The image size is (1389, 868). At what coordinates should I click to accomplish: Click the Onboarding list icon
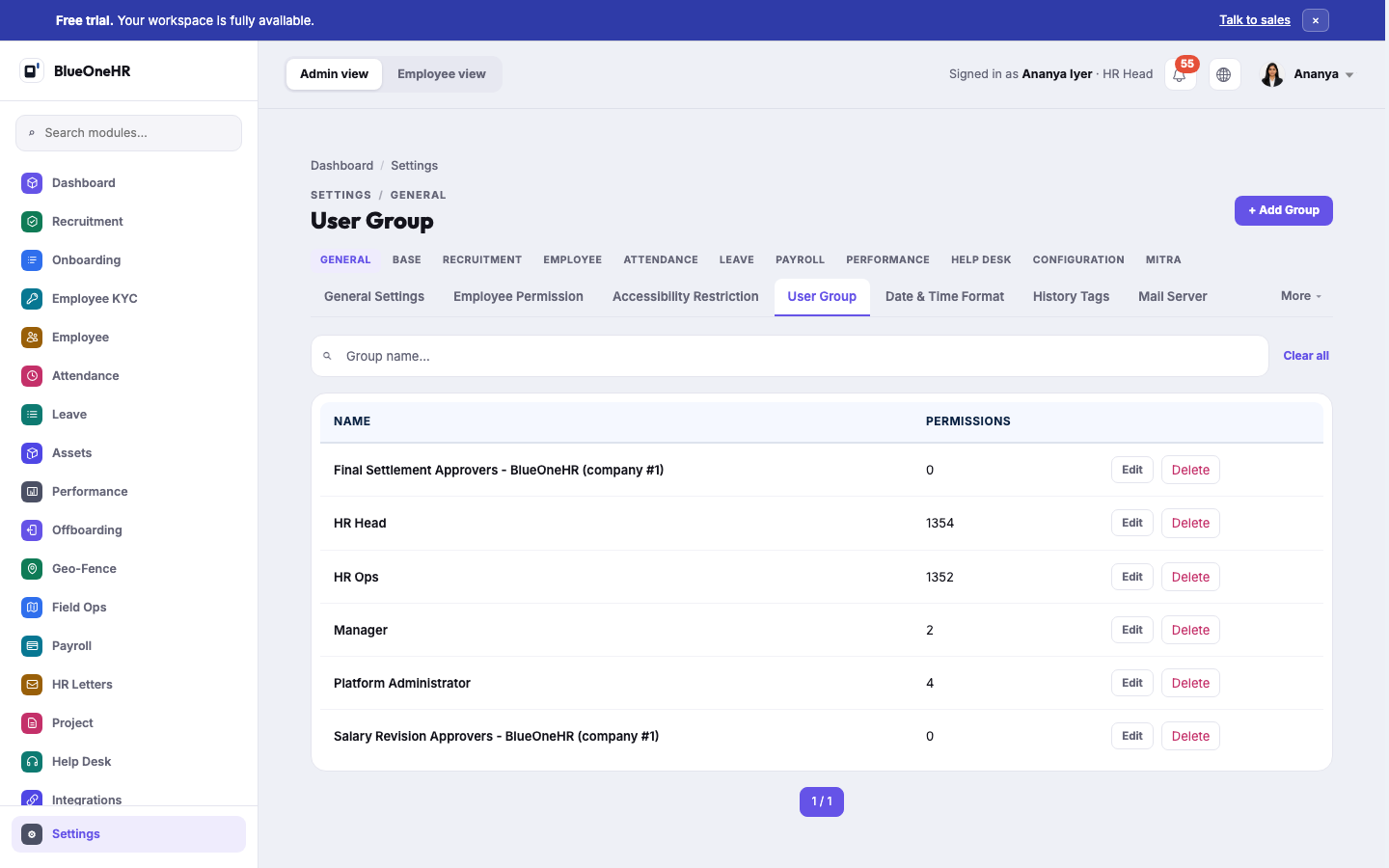[32, 260]
